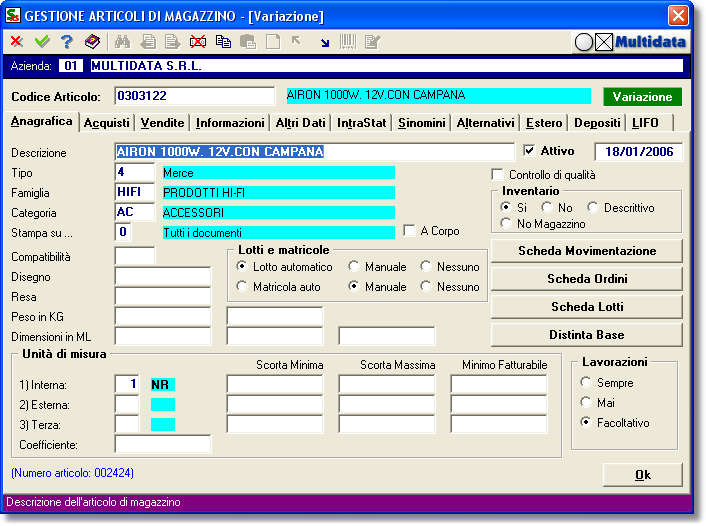This screenshot has height=526, width=706.
Task: Open the Informazioni tab
Action: tap(230, 123)
